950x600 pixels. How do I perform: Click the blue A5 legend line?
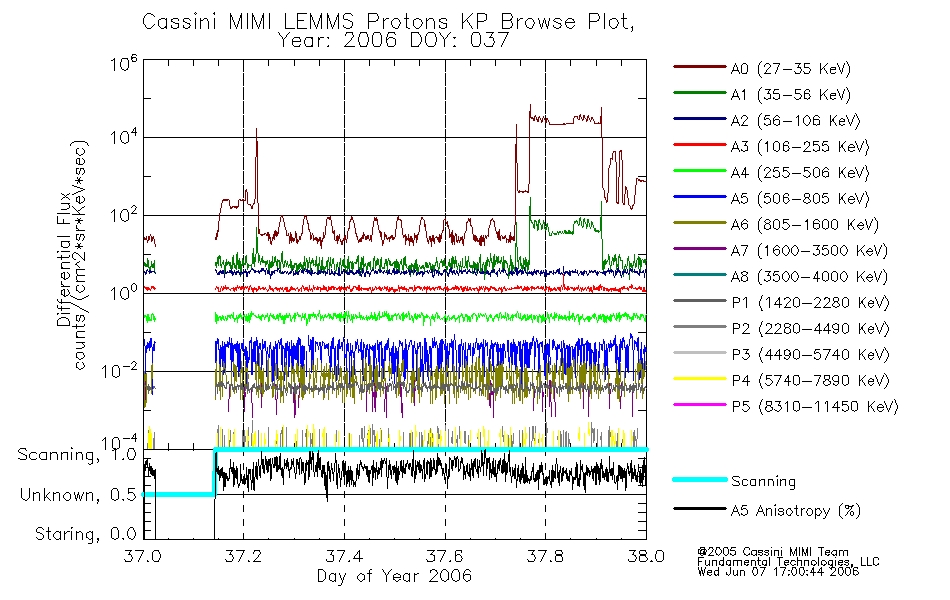click(x=699, y=197)
